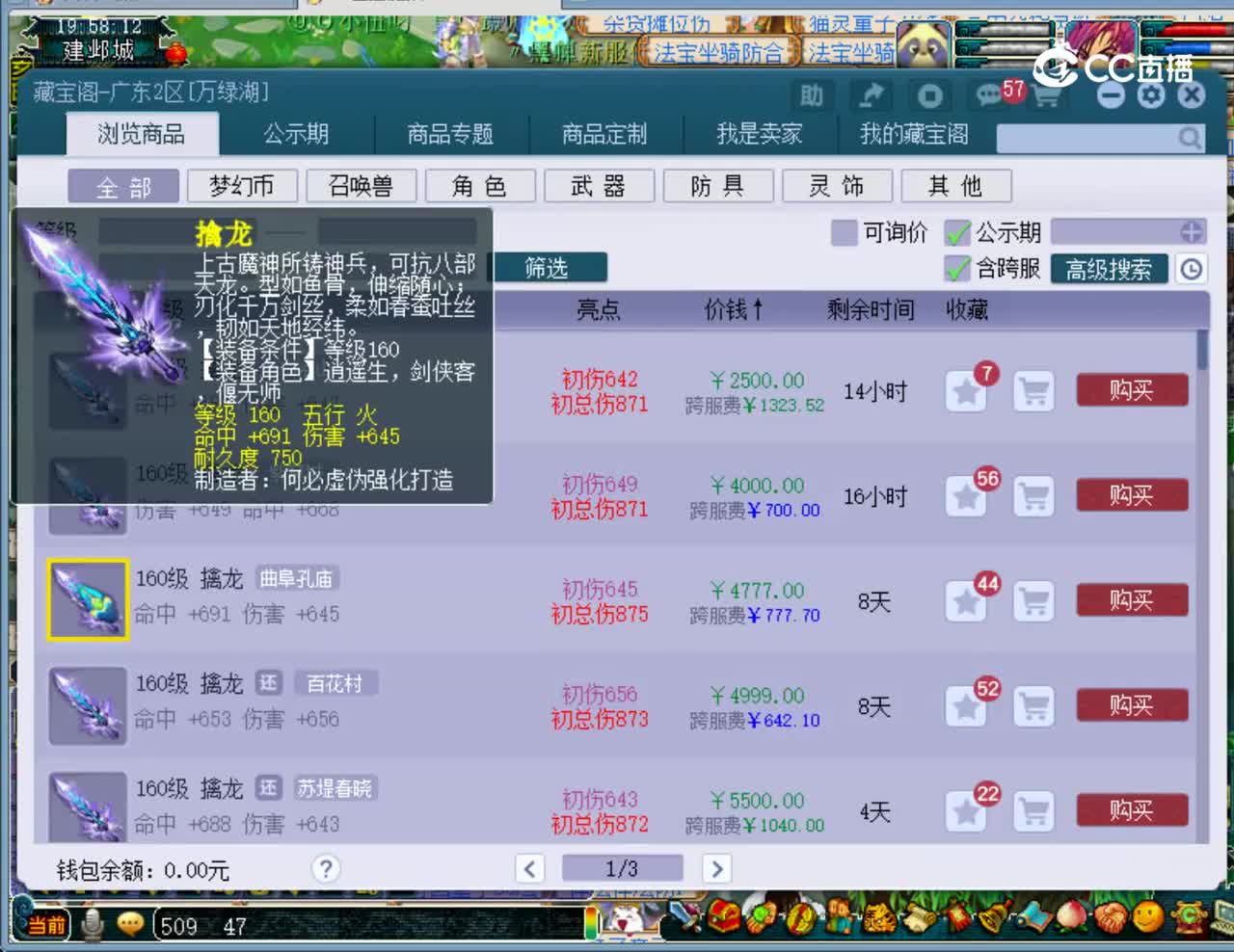Toggle the microphone icon in chat bar
Image resolution: width=1234 pixels, height=952 pixels.
click(93, 925)
